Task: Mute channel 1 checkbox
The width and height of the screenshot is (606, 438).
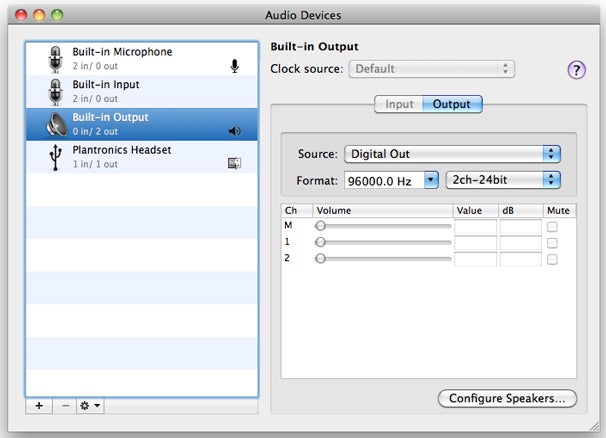Action: click(x=552, y=243)
